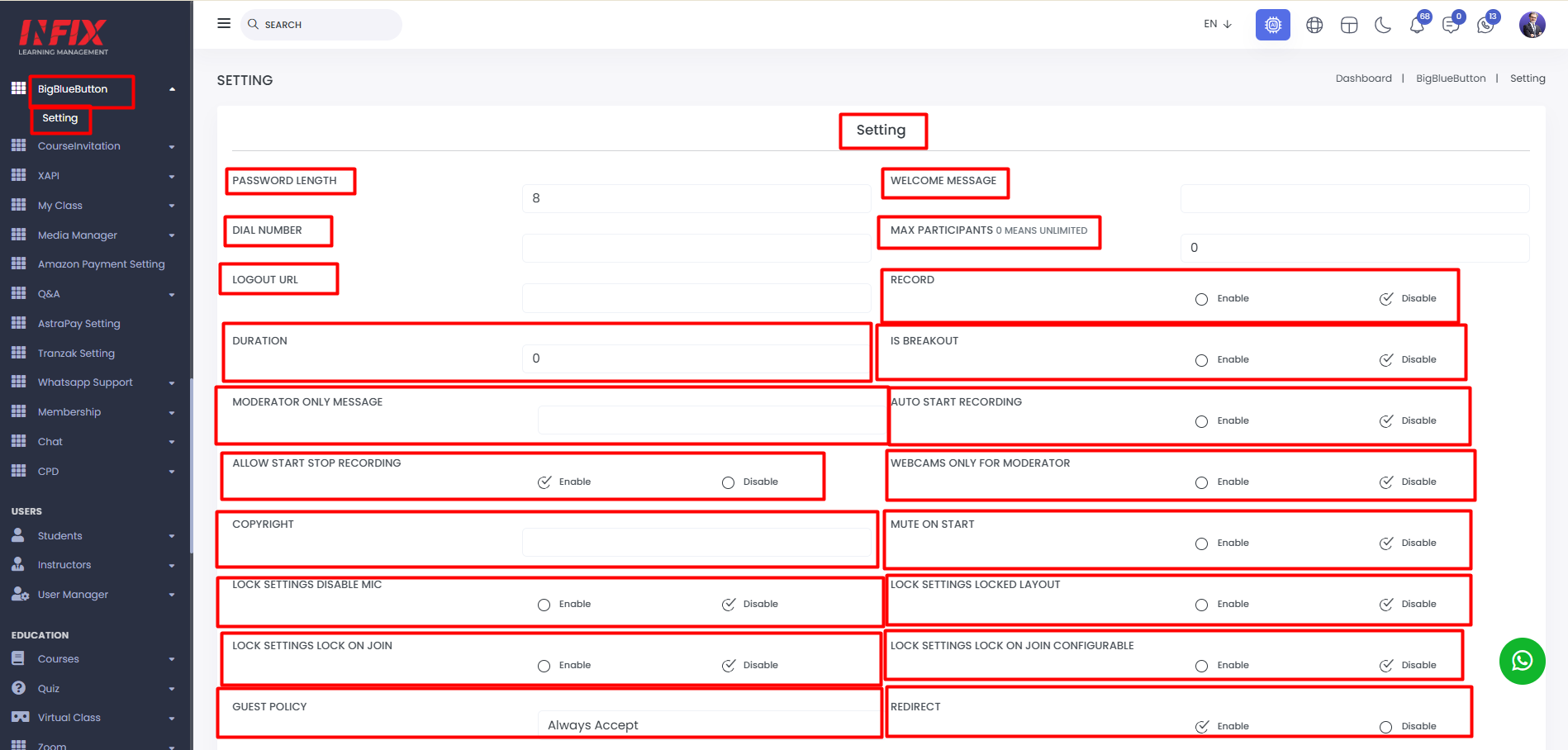Viewport: 1568px width, 750px height.
Task: Enable Mute On Start
Action: (1201, 544)
